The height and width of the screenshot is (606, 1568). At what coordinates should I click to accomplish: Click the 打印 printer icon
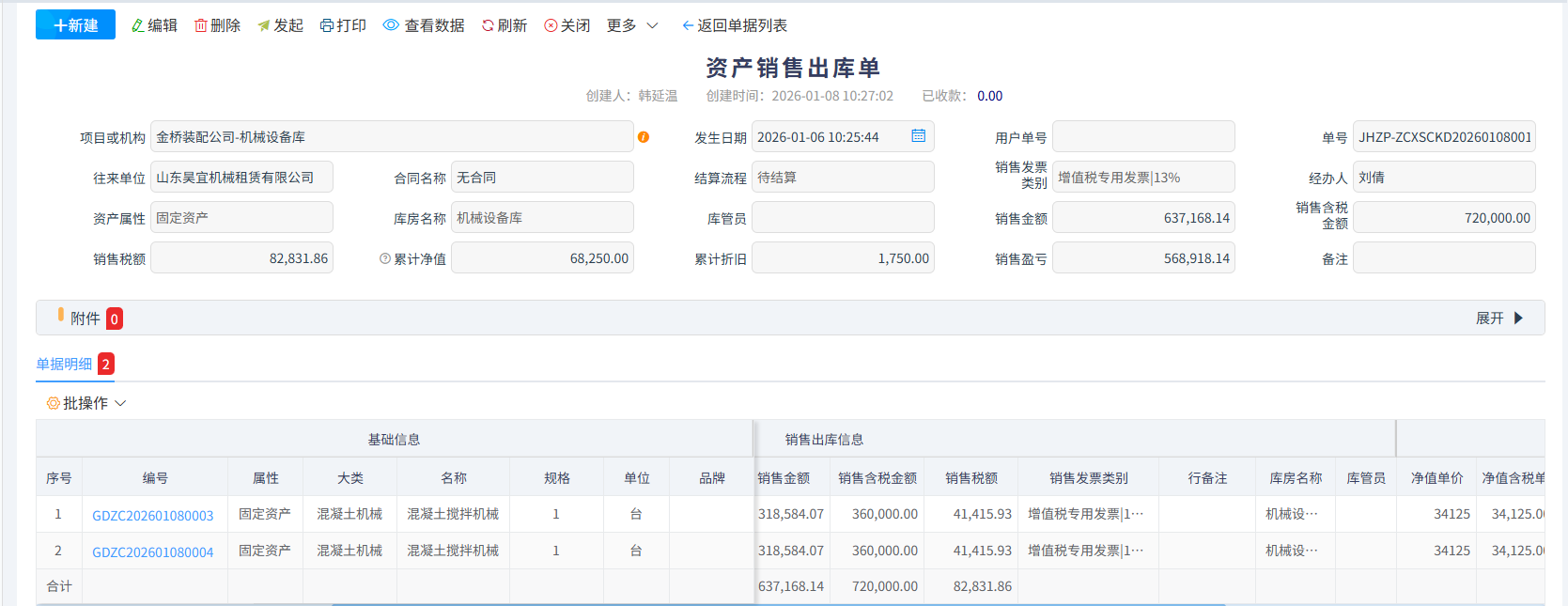[327, 25]
